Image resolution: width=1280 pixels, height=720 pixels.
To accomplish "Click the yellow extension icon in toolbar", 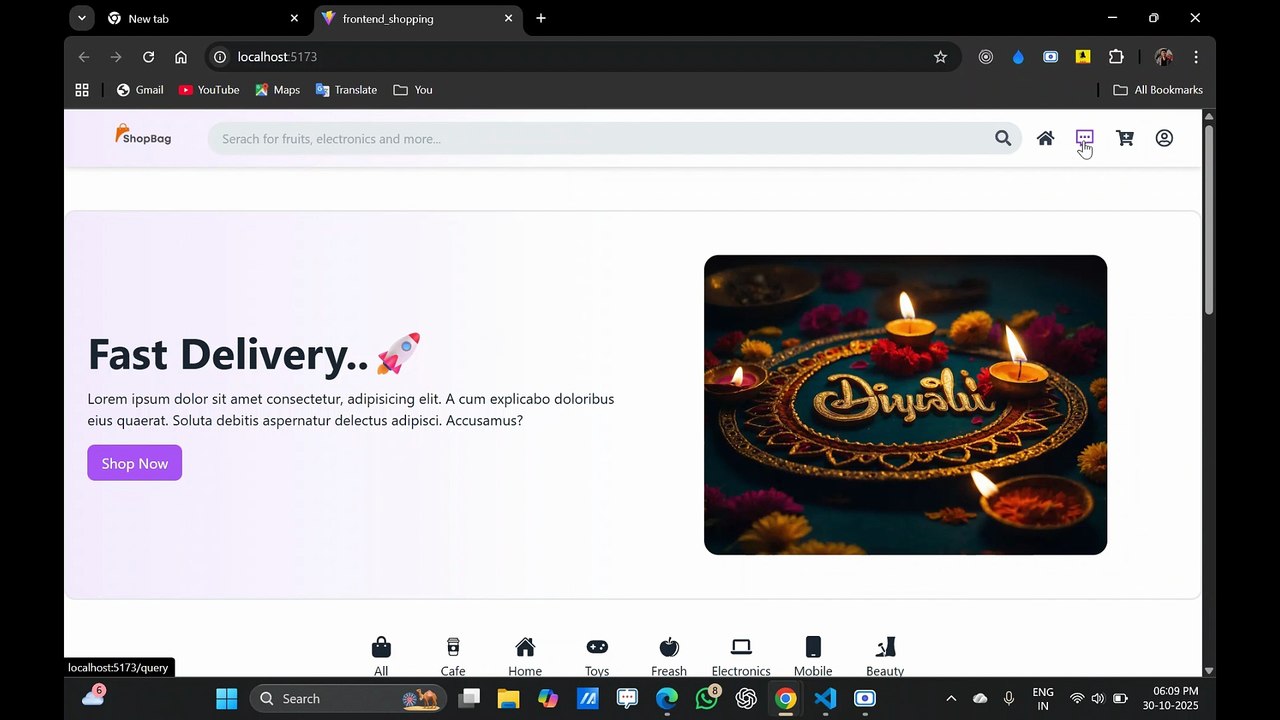I will tap(1083, 57).
